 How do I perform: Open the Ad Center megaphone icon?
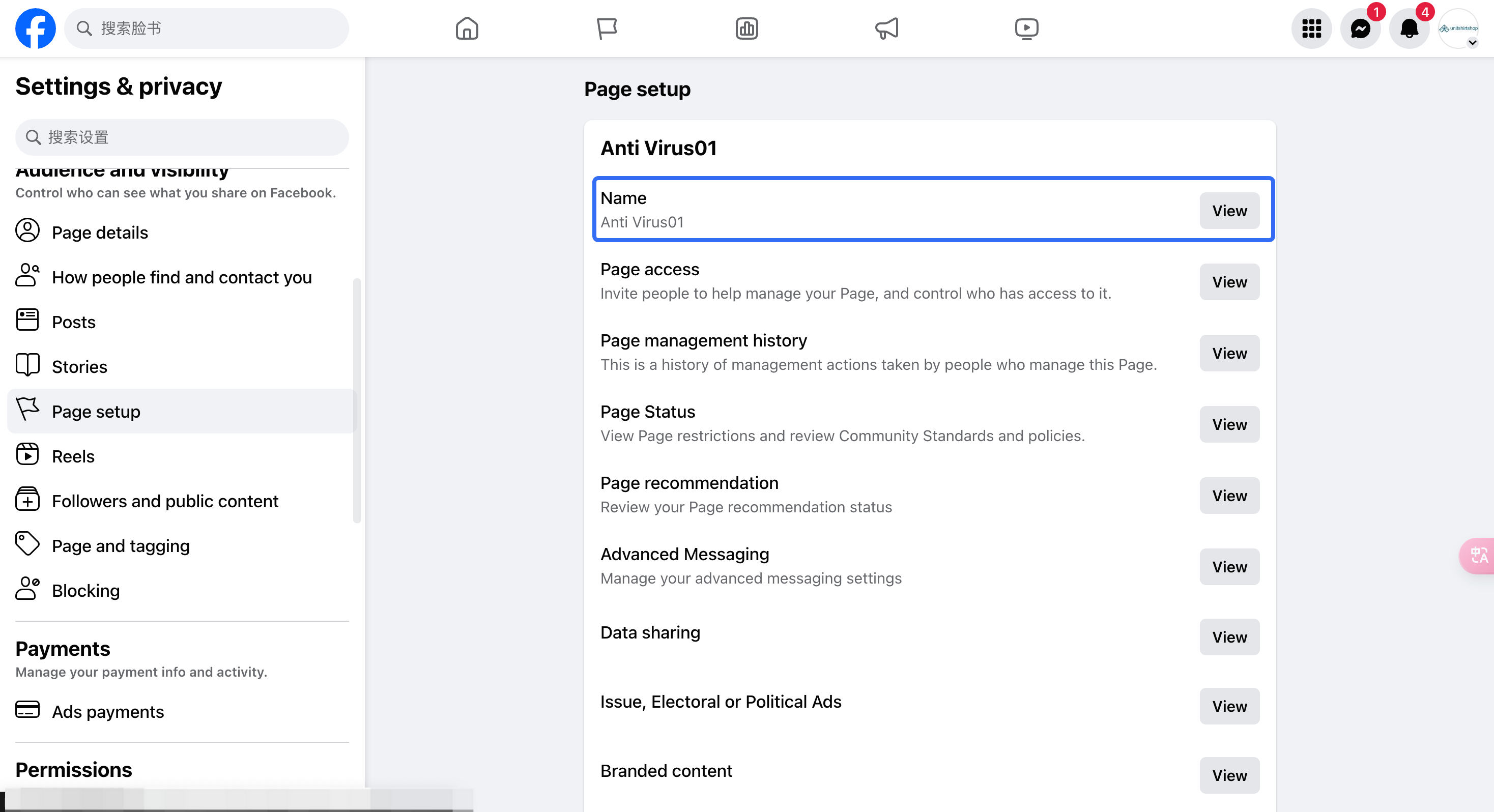pyautogui.click(x=887, y=28)
